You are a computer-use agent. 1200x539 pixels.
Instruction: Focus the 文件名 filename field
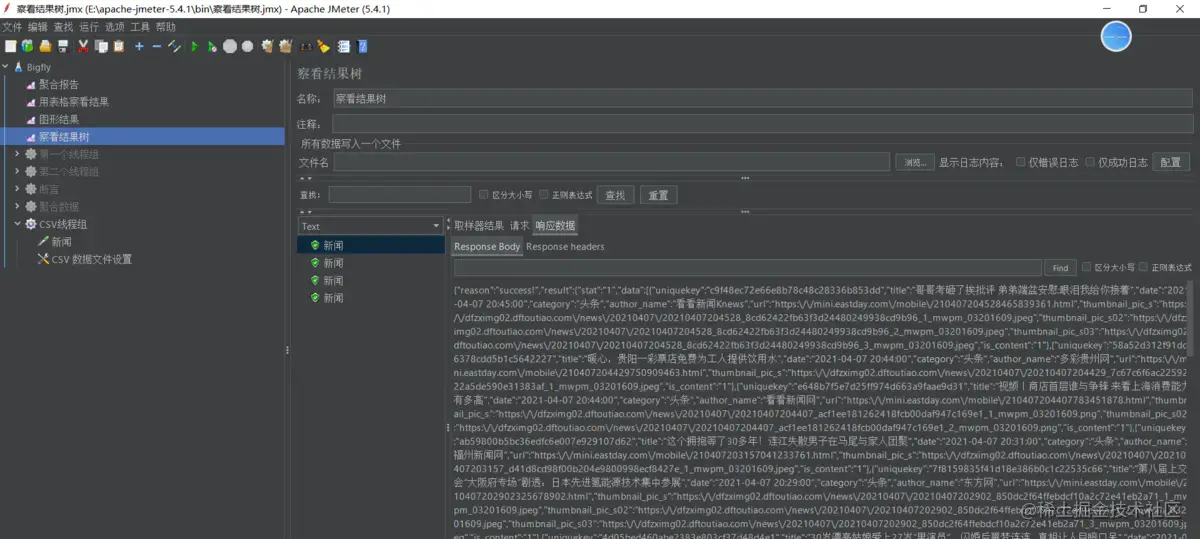pyautogui.click(x=612, y=162)
